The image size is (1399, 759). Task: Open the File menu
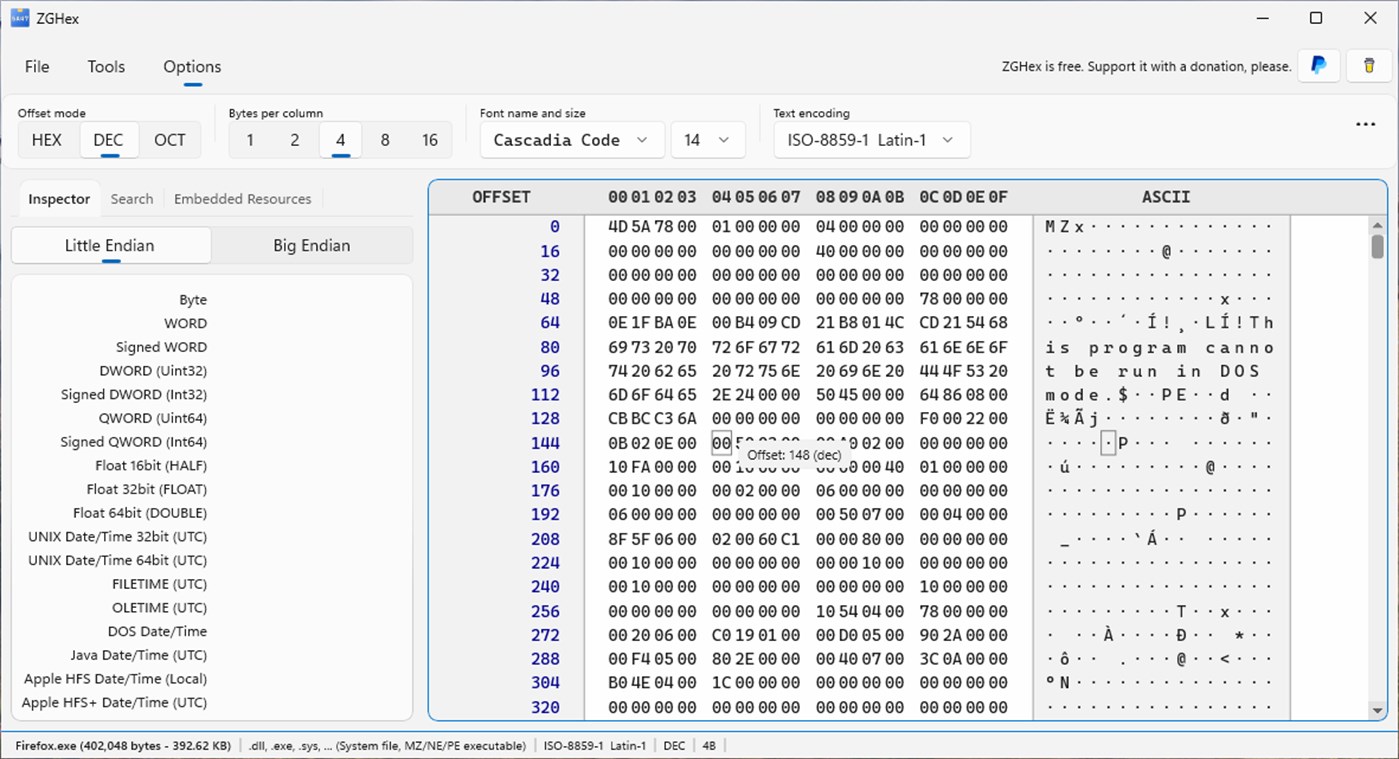37,67
